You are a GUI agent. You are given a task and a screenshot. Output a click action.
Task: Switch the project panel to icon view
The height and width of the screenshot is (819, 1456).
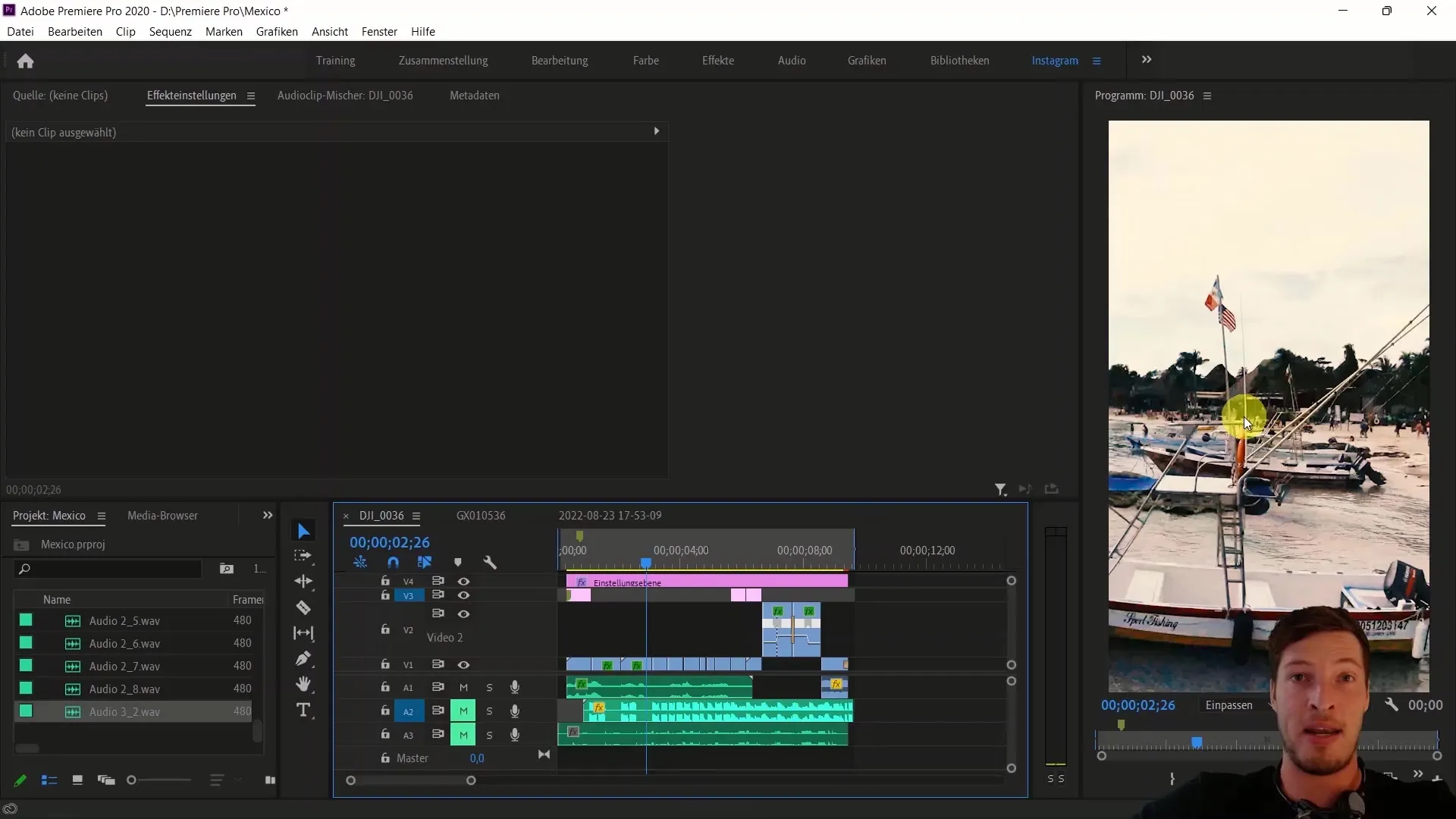point(77,780)
